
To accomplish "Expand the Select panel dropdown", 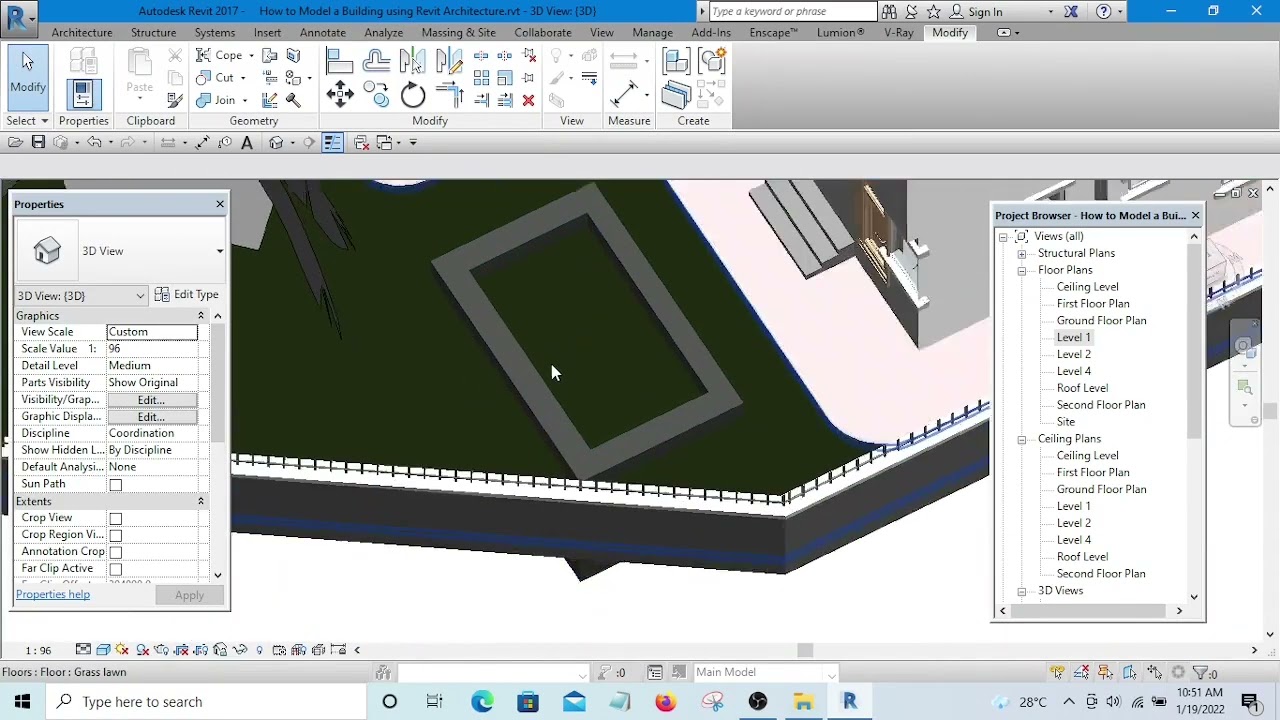I will click(x=27, y=121).
